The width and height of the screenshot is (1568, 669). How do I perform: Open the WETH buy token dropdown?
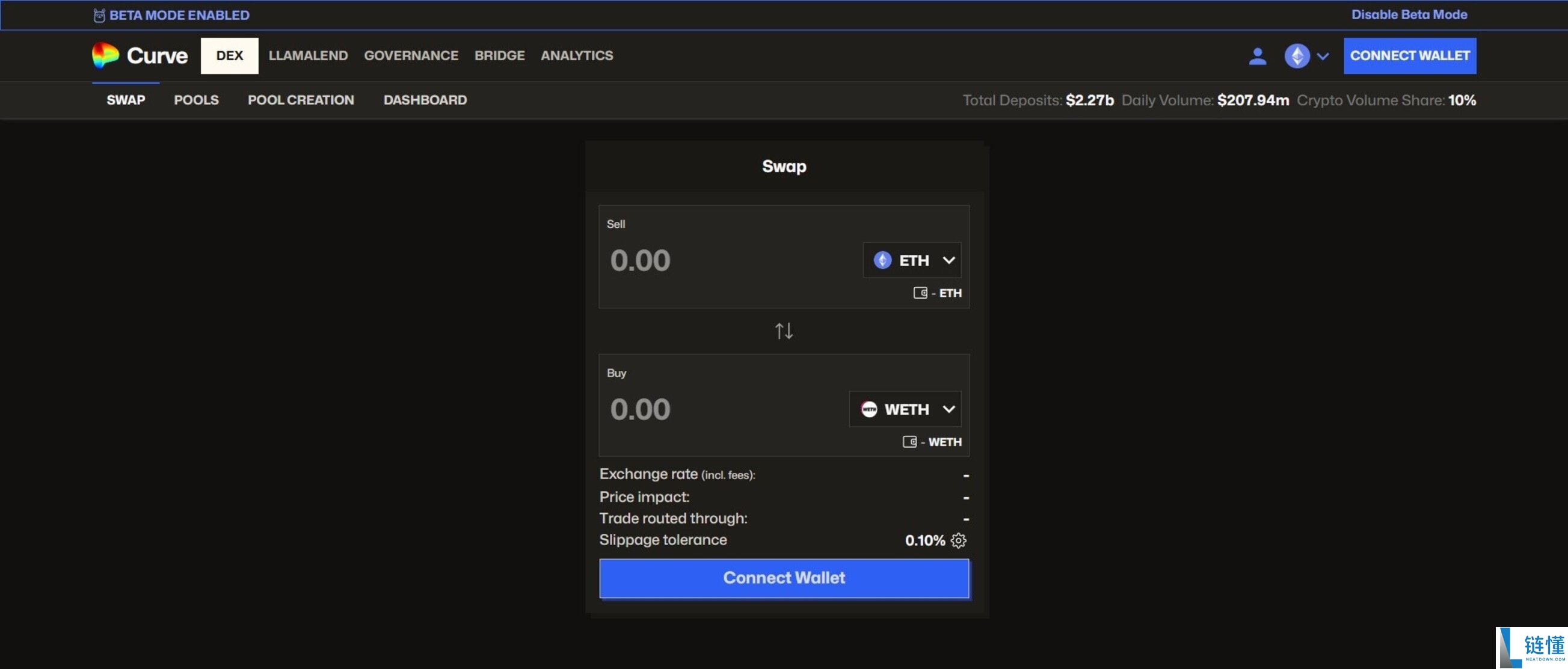pos(906,409)
